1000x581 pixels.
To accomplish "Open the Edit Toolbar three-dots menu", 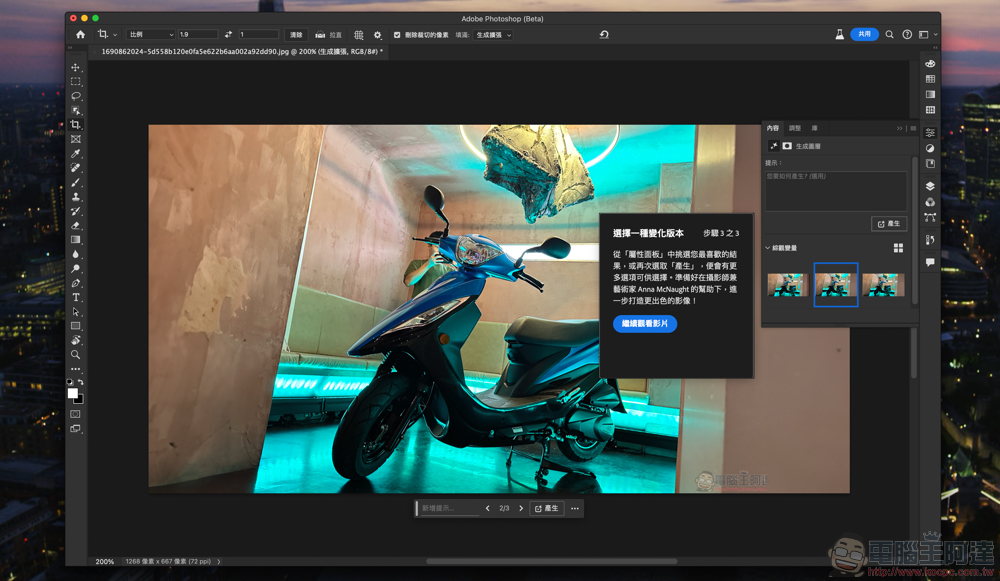I will [x=76, y=369].
